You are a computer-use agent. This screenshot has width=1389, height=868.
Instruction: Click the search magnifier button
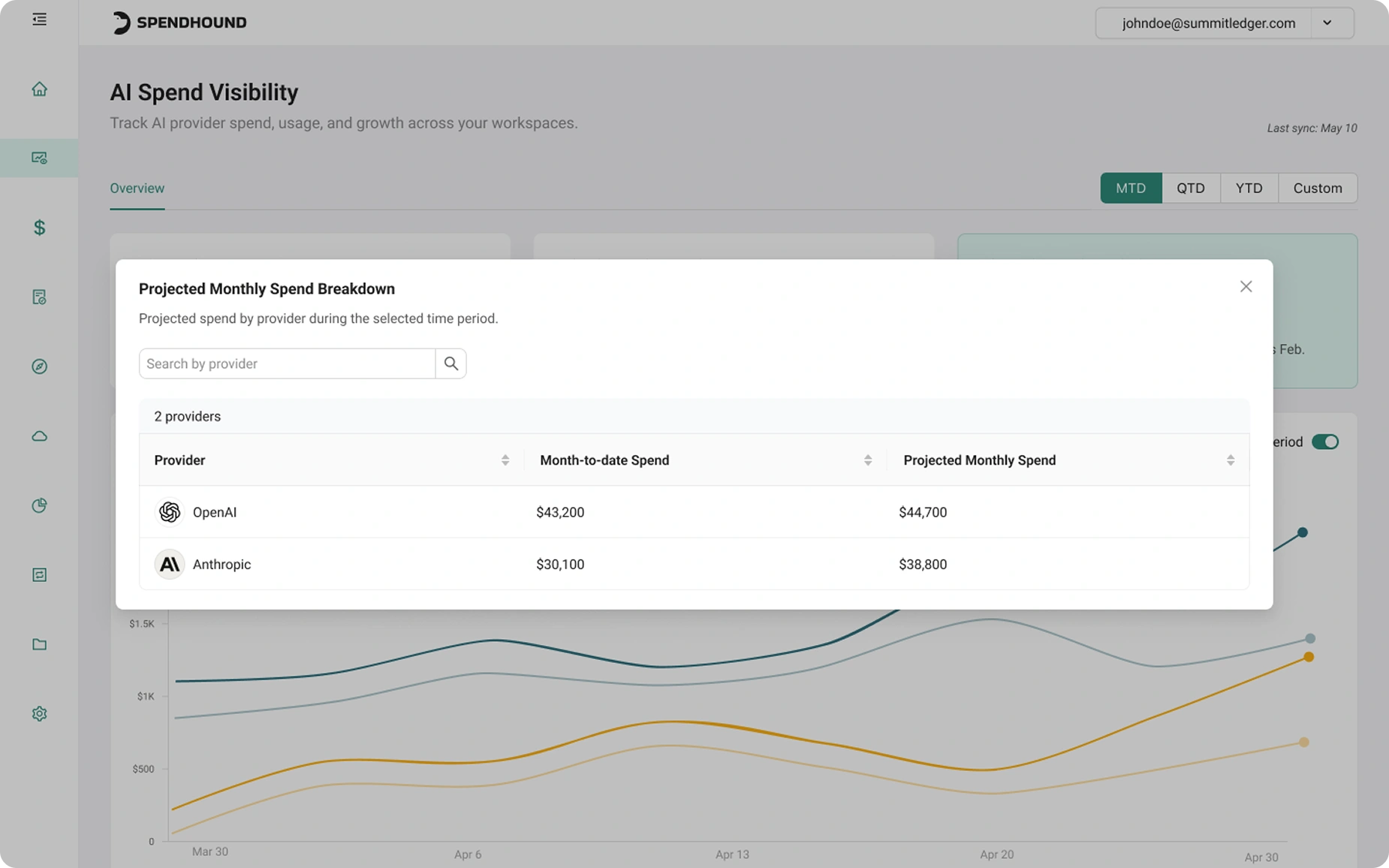click(x=450, y=363)
